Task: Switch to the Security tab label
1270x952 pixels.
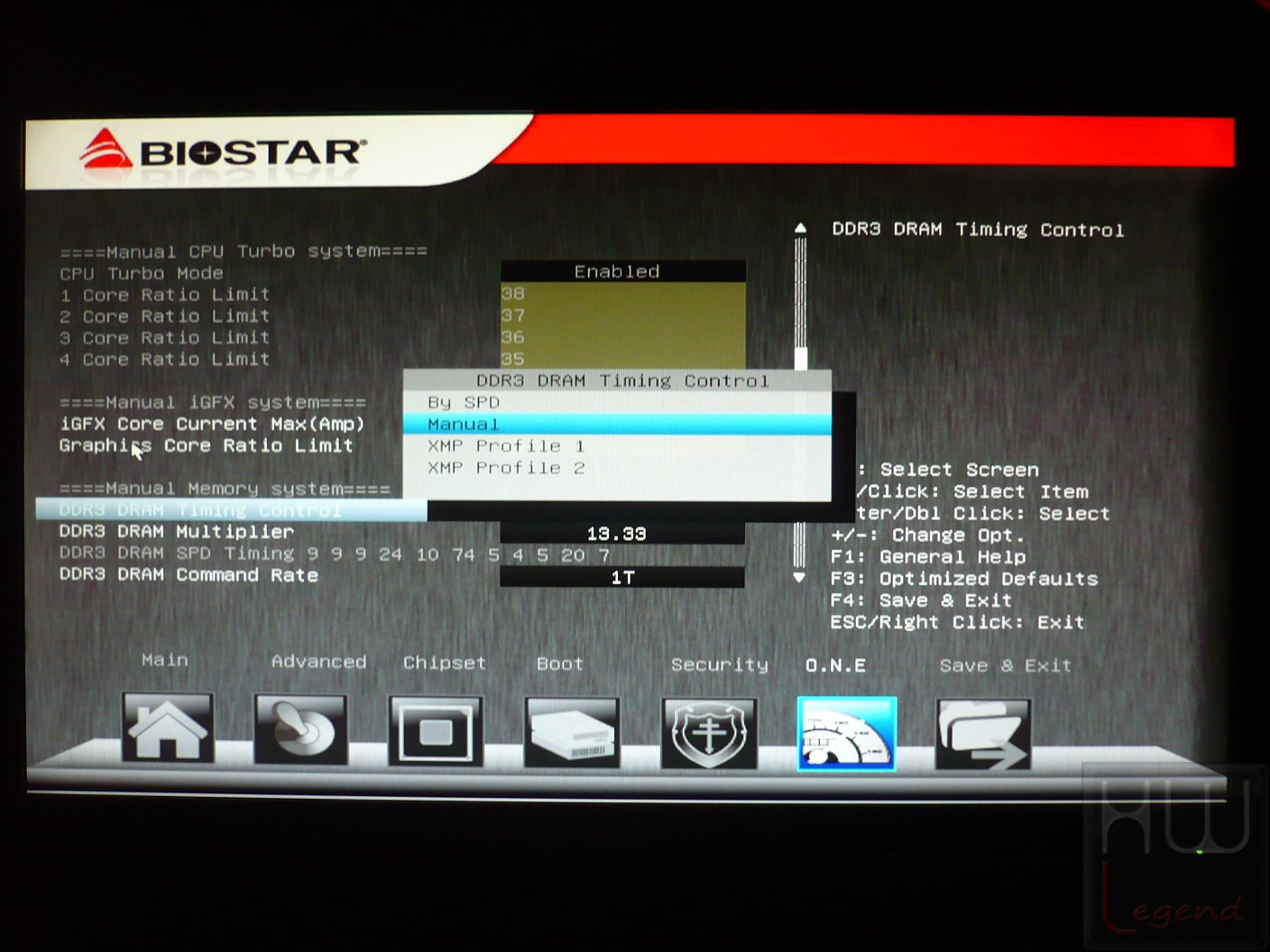Action: [720, 664]
